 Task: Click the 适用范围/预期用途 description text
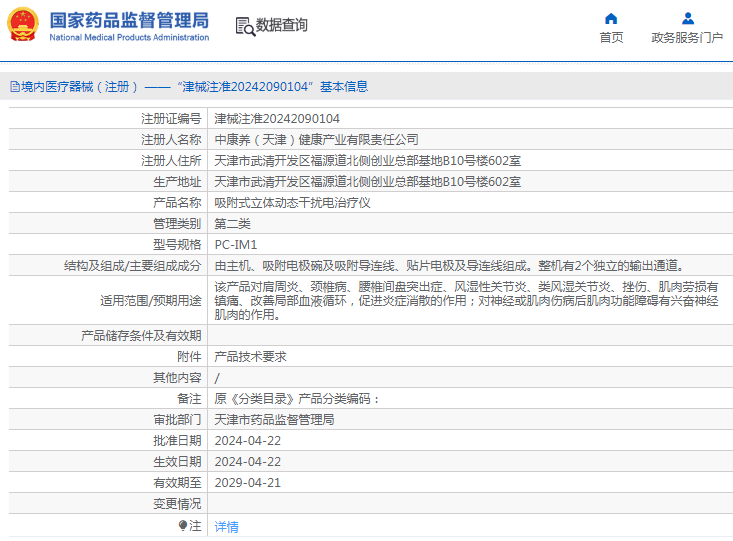coord(466,301)
